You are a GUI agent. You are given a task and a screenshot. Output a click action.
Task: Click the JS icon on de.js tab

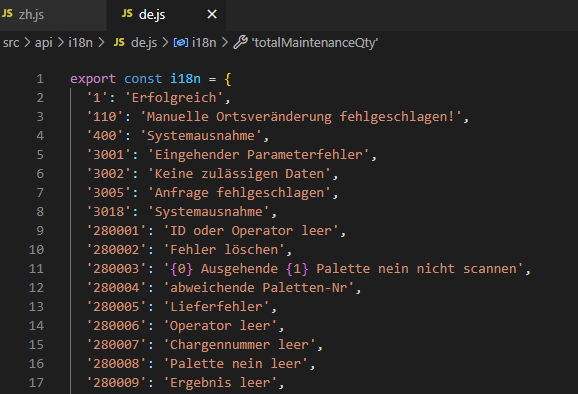[x=127, y=14]
